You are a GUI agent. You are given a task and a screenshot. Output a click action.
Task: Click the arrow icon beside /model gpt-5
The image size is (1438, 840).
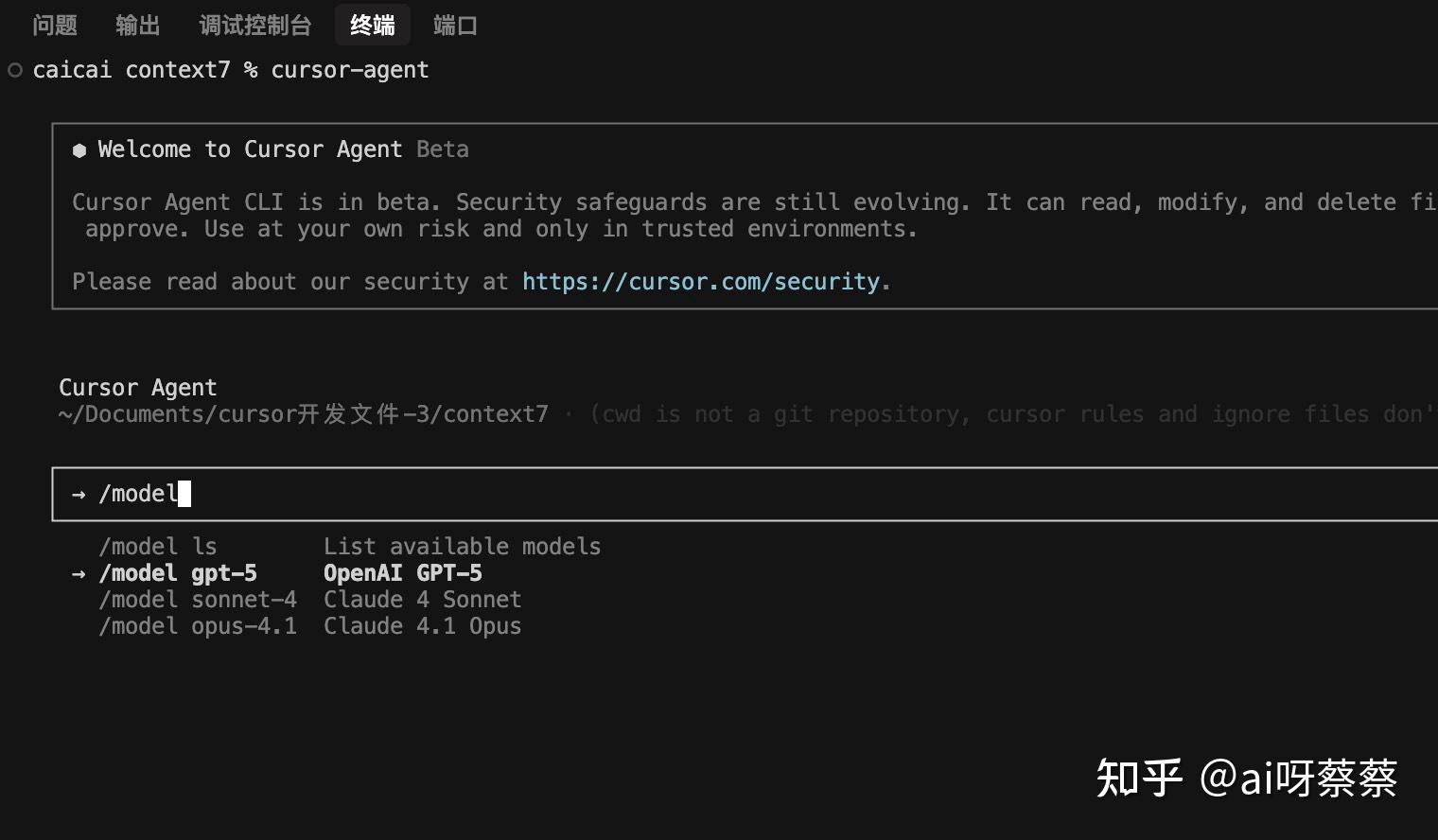(x=78, y=572)
